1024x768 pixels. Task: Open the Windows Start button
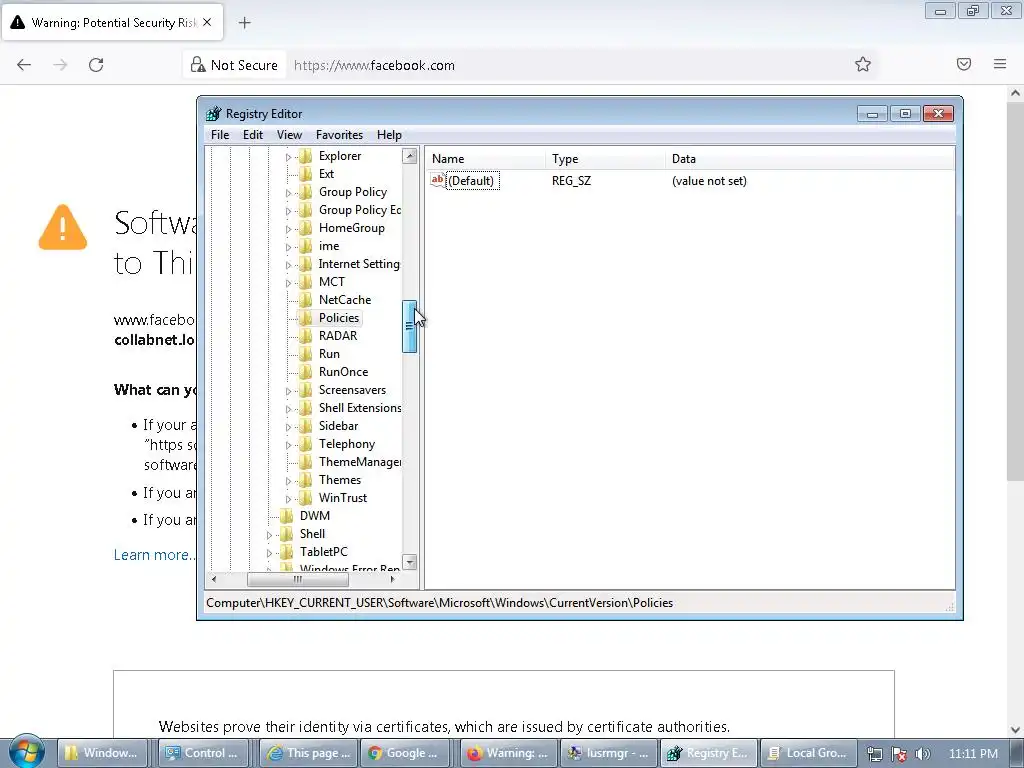(x=26, y=752)
